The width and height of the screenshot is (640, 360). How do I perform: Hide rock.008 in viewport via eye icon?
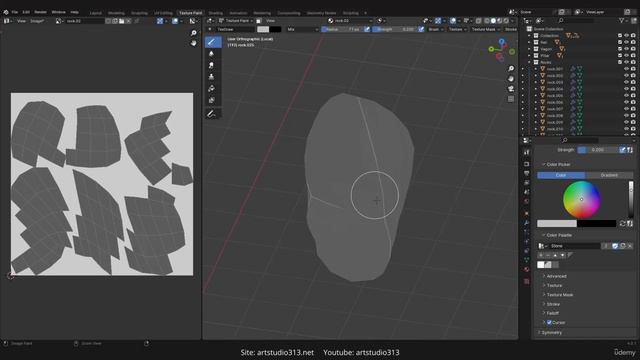pos(627,116)
